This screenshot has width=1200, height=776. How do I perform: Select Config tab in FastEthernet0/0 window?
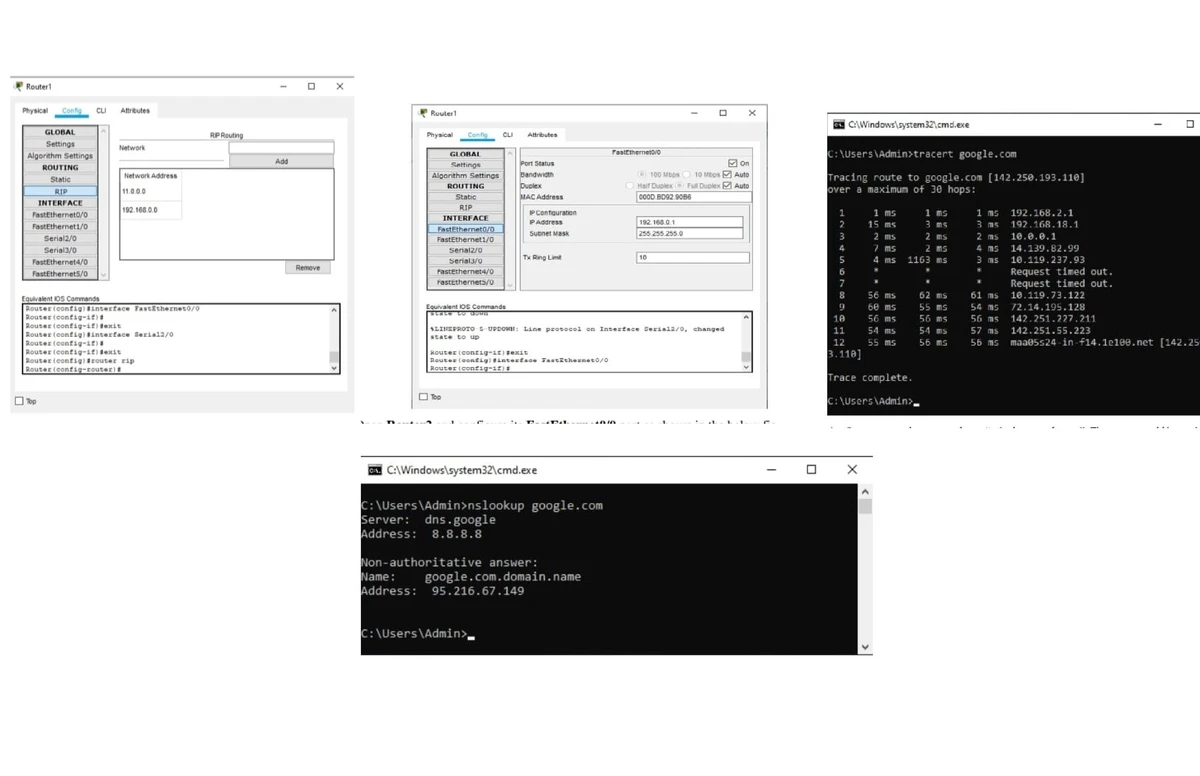477,135
